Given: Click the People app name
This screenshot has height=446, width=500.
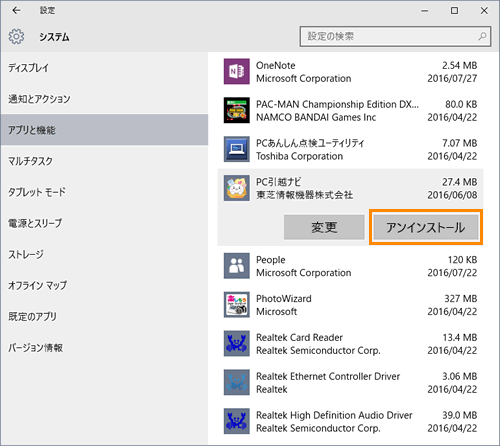Looking at the screenshot, I should (x=271, y=260).
